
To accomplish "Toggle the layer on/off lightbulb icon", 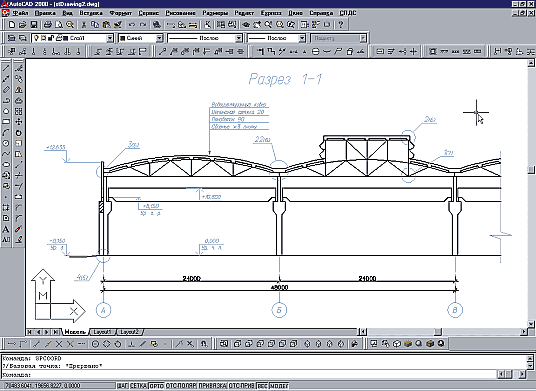I will (36, 38).
